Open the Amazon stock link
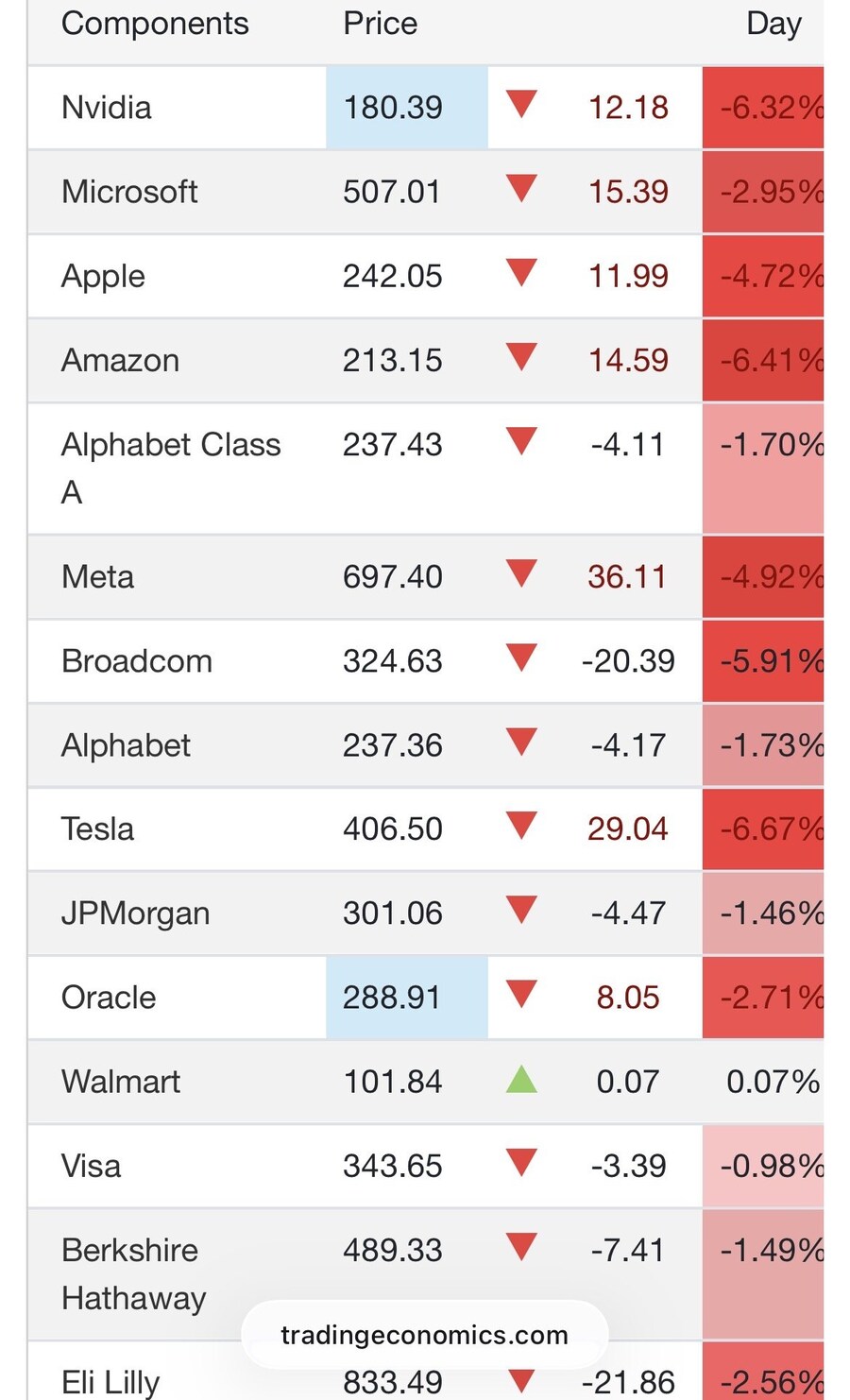The width and height of the screenshot is (850, 1400). coord(120,360)
